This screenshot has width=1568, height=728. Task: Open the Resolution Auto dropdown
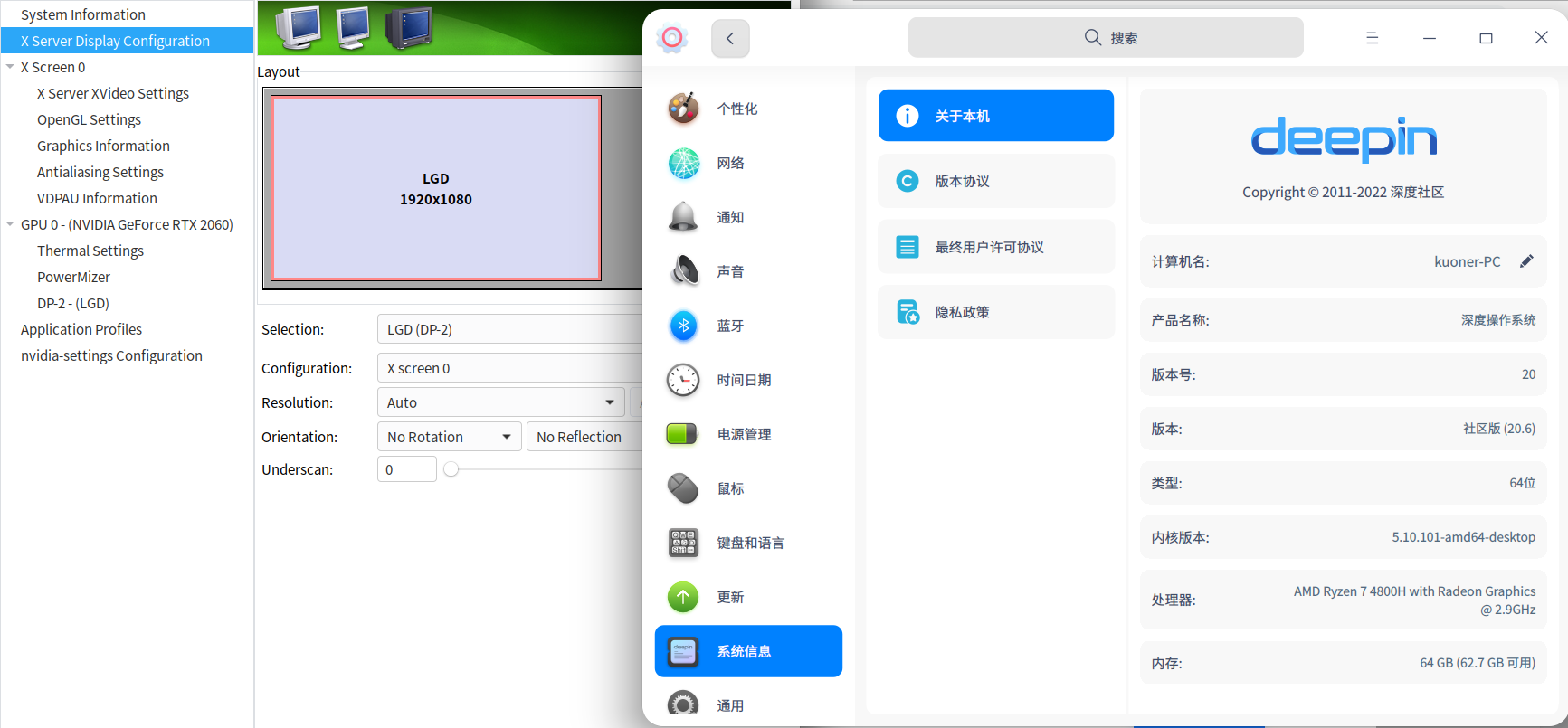[x=501, y=402]
